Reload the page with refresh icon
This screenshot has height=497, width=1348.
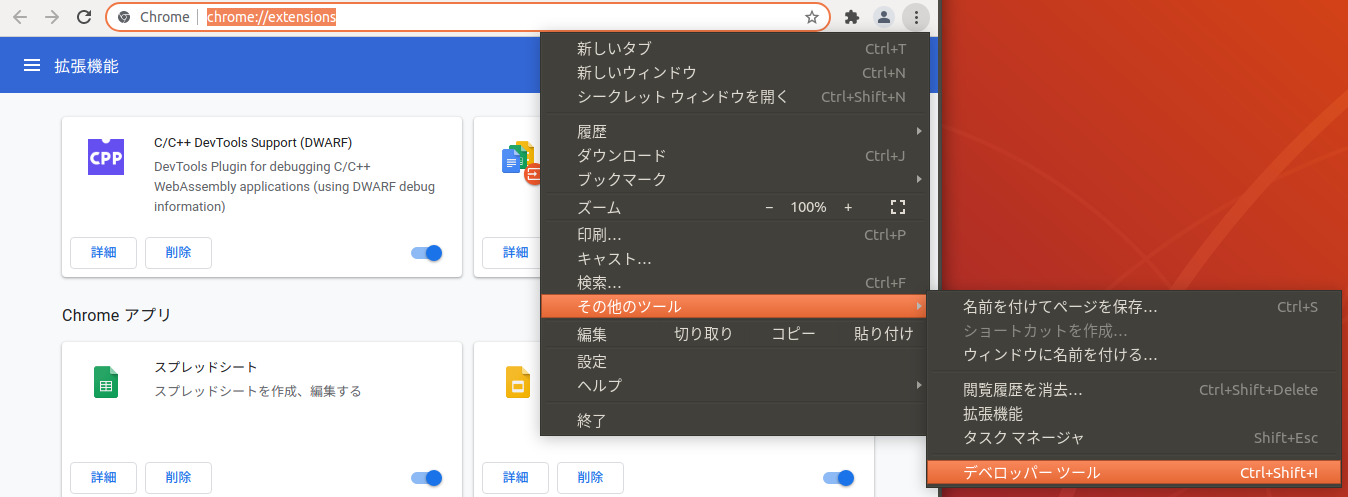[x=85, y=17]
